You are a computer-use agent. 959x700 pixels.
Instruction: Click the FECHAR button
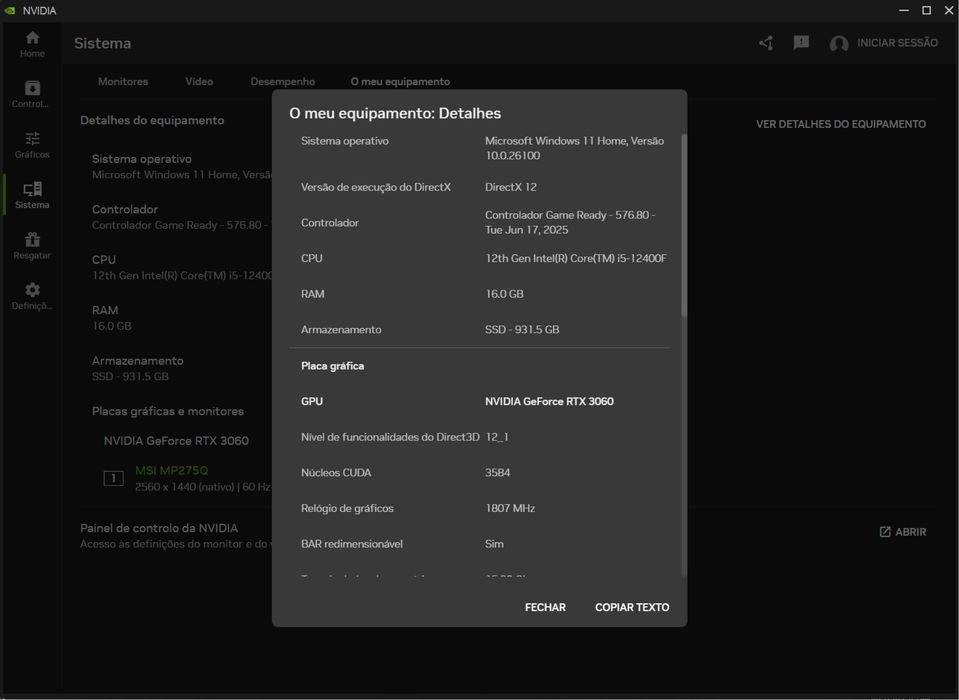(545, 607)
